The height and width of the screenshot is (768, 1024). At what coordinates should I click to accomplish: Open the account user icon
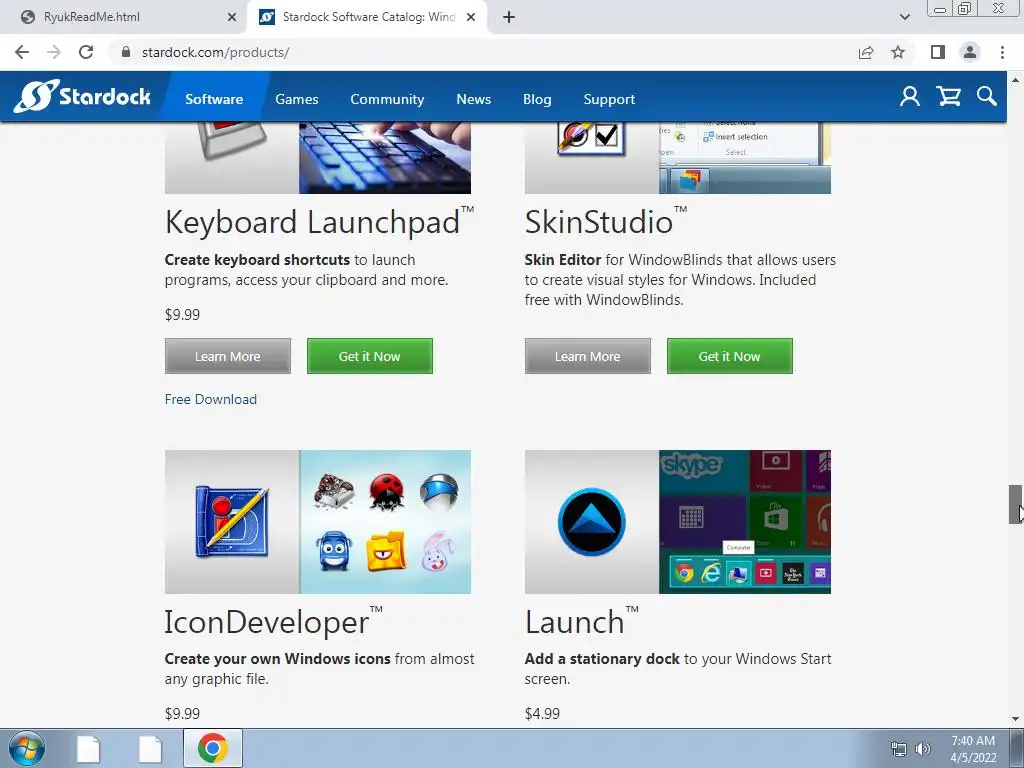(910, 97)
